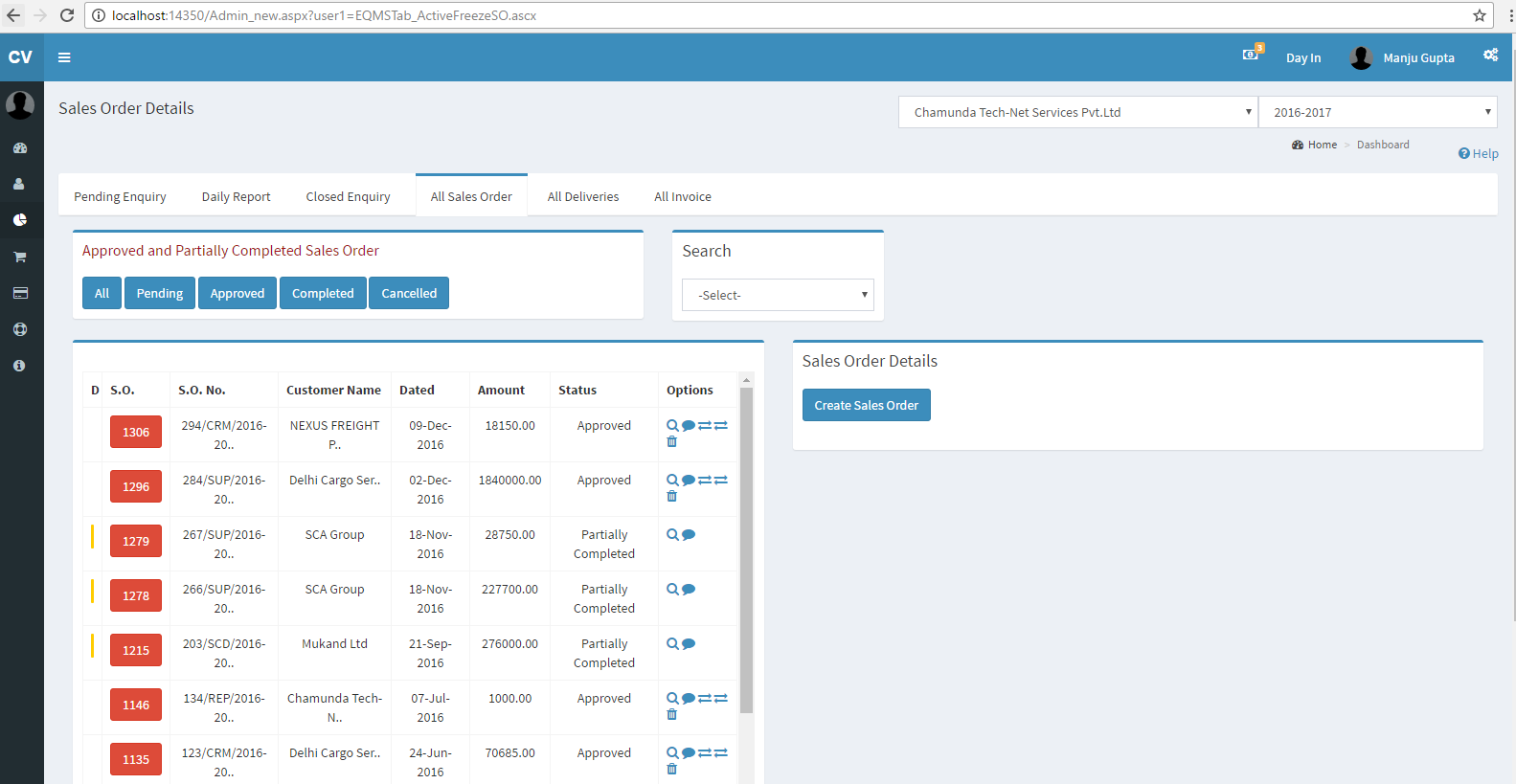The height and width of the screenshot is (784, 1516).
Task: Click the sales order table scrollbar thumb
Action: [x=746, y=550]
